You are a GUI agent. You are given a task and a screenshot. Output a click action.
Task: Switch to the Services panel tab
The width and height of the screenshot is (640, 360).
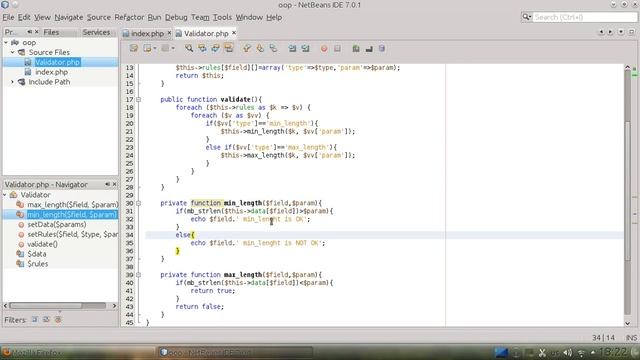pyautogui.click(x=96, y=32)
